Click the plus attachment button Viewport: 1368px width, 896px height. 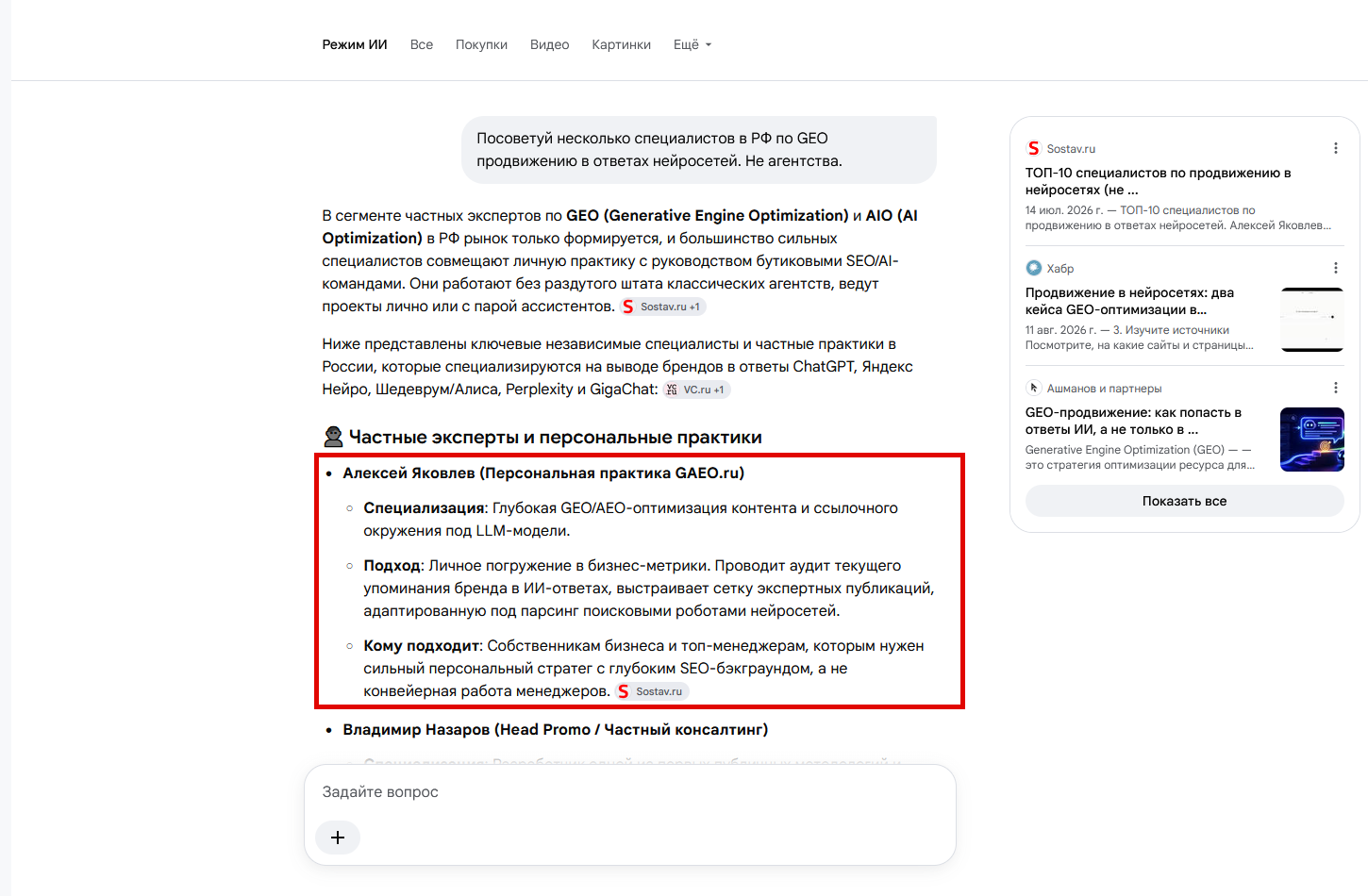point(338,838)
